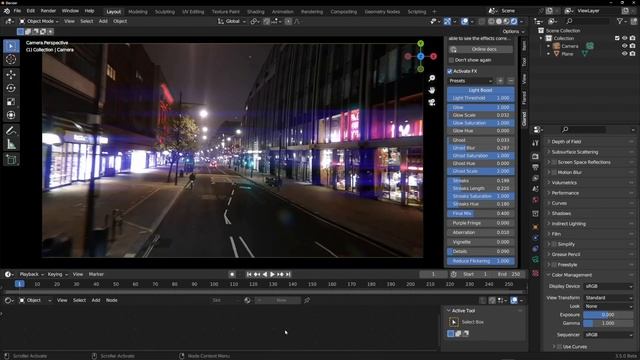Click the viewport navigation axis gizmo

420,56
